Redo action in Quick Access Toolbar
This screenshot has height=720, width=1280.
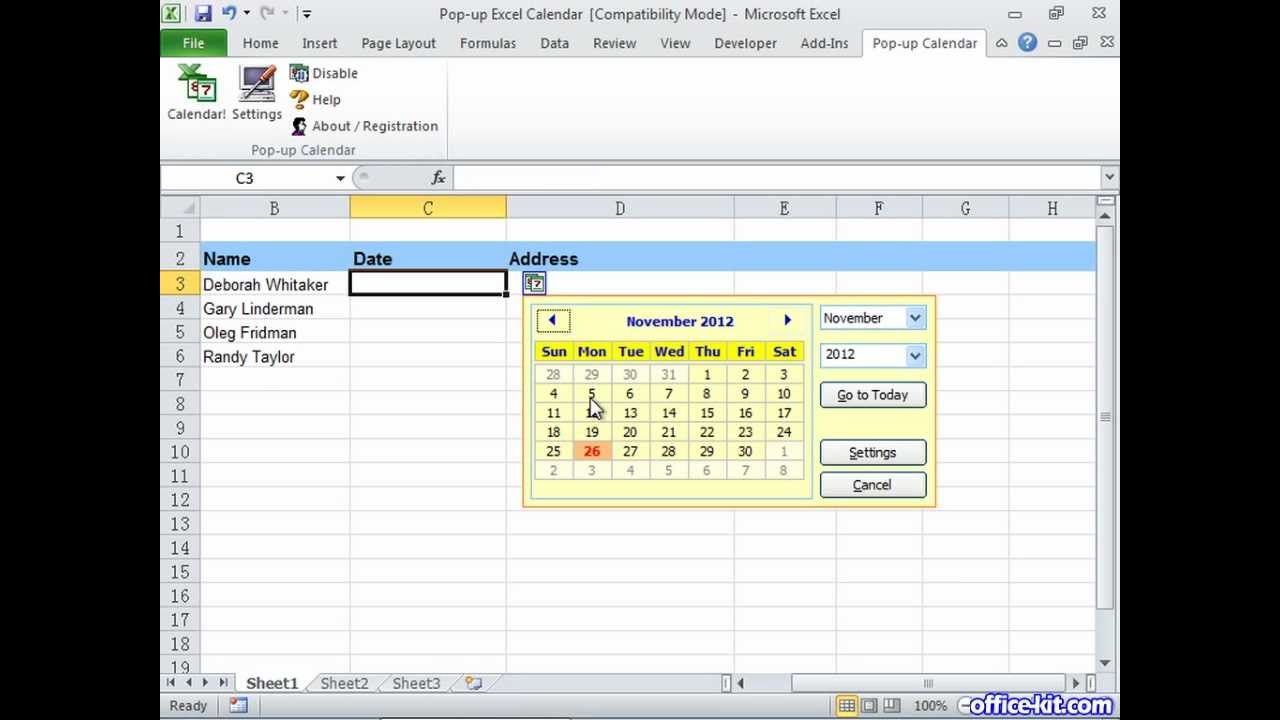tap(267, 14)
